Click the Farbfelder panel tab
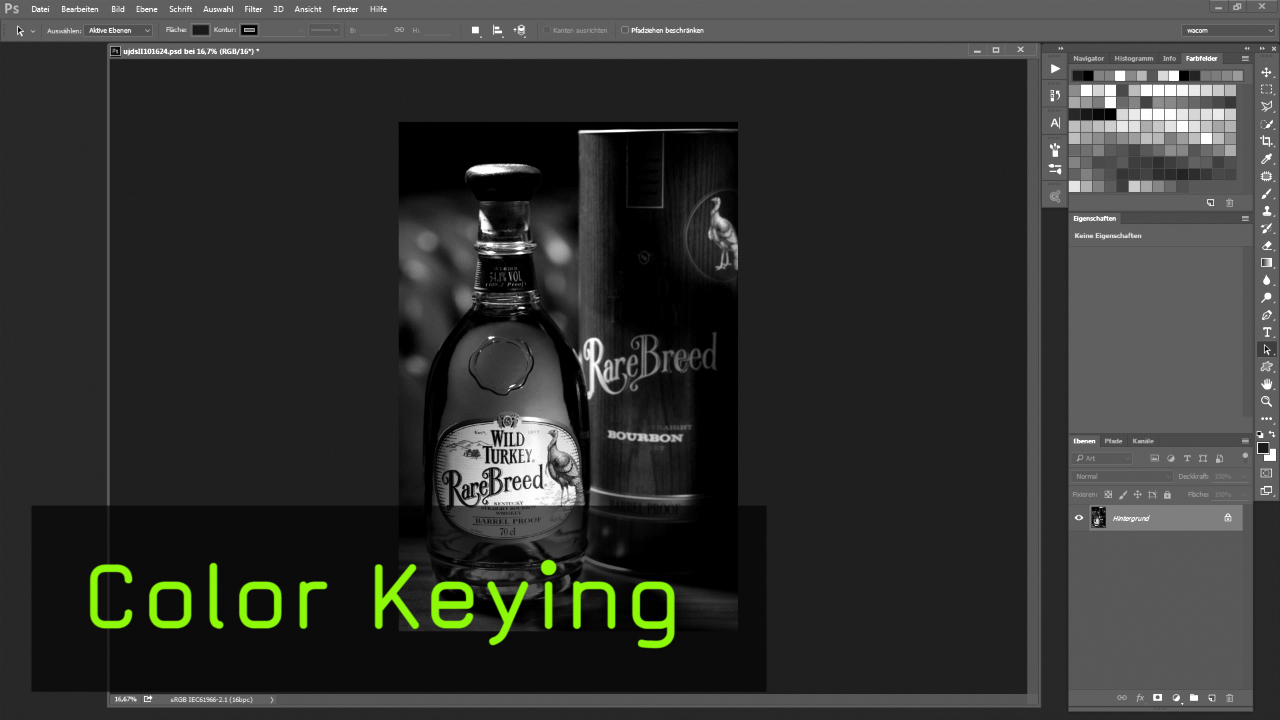Screen dimensions: 1280x720 [x=1201, y=58]
